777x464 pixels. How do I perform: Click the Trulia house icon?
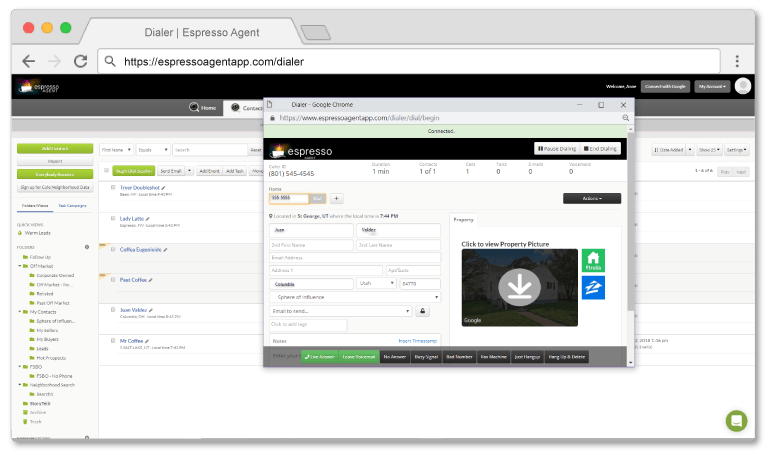click(593, 260)
